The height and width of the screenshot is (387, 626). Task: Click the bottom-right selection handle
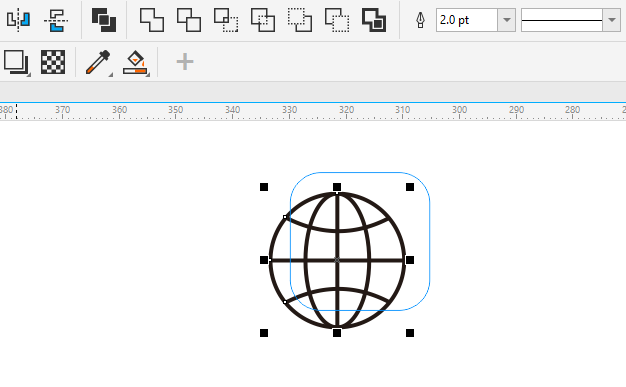(x=410, y=333)
